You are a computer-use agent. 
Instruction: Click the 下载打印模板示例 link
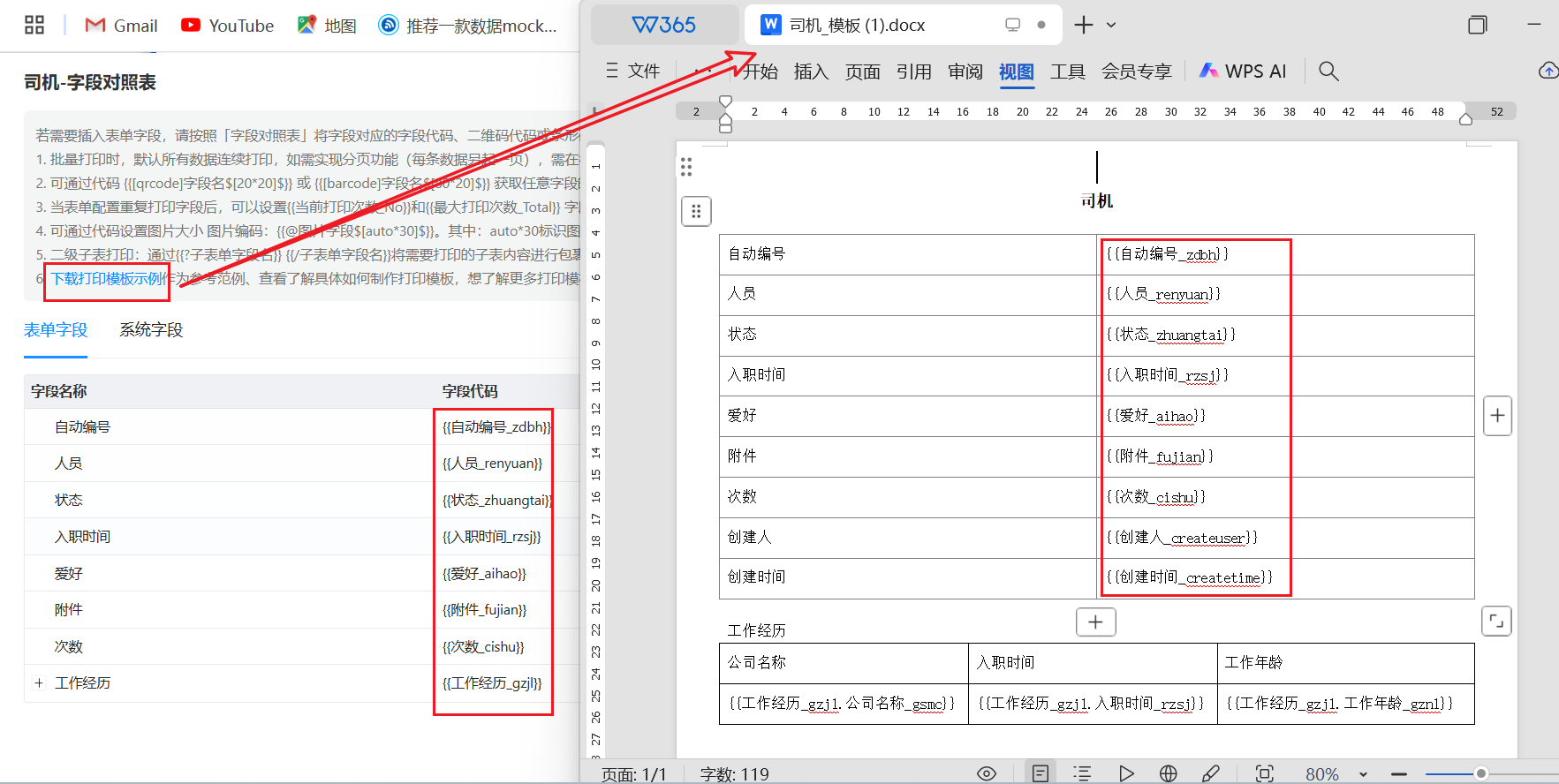pyautogui.click(x=108, y=279)
